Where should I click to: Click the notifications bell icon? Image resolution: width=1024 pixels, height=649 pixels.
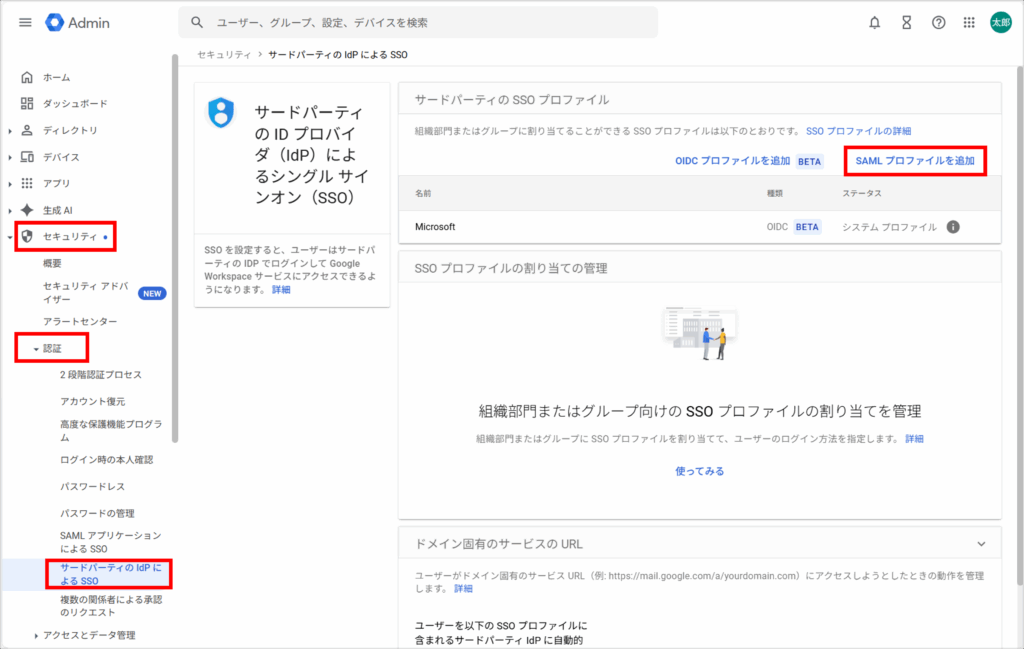click(875, 22)
